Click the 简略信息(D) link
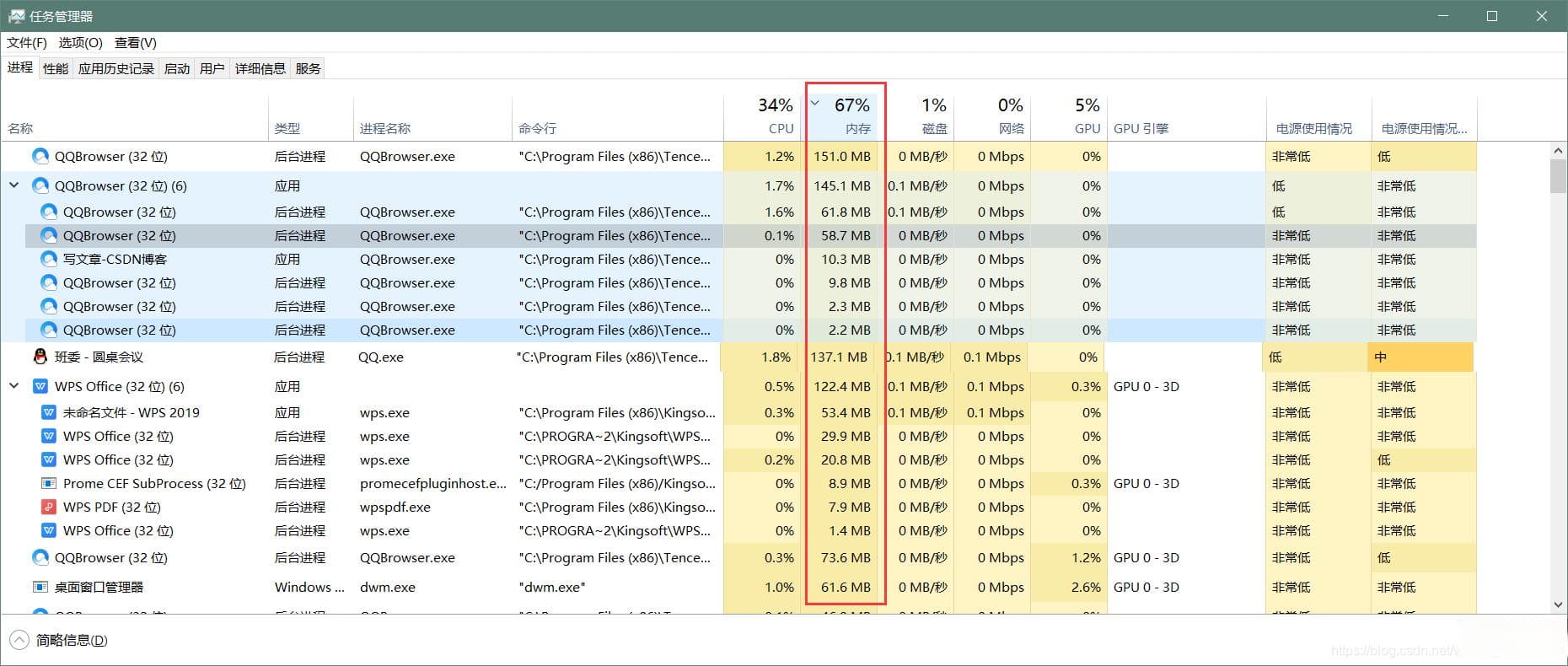Screen dimensions: 1568x666 [x=72, y=640]
